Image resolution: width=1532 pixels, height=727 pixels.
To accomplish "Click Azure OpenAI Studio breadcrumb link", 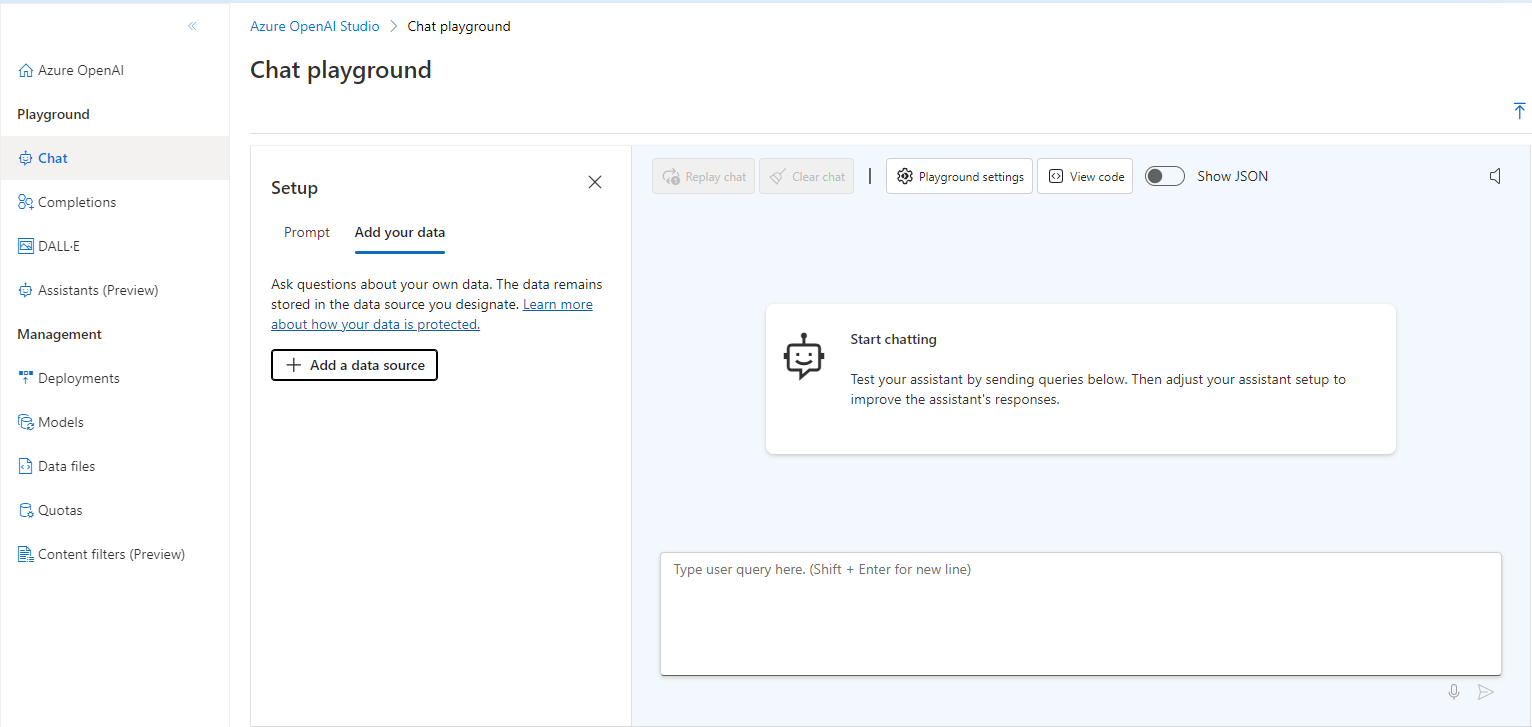I will pos(315,26).
